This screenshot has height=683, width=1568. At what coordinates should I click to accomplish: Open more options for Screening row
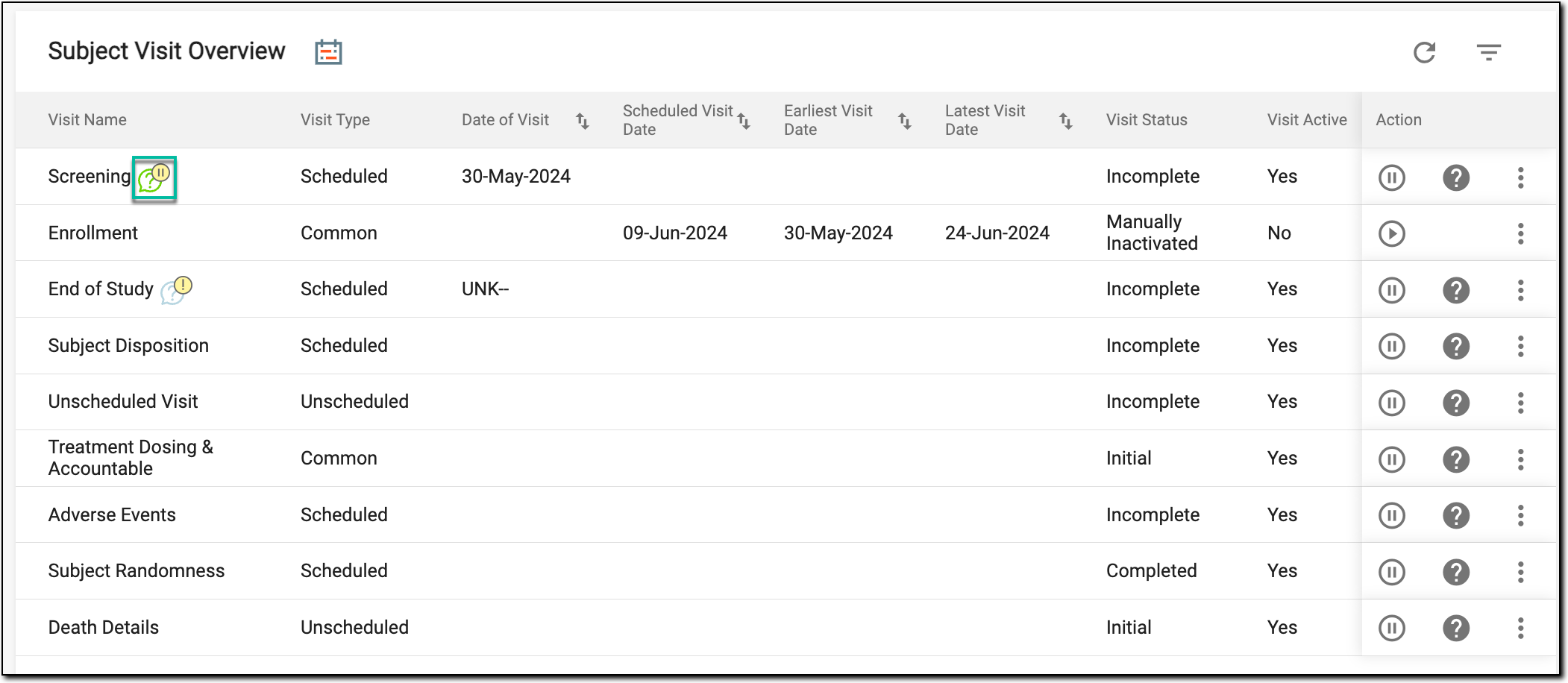(x=1520, y=177)
